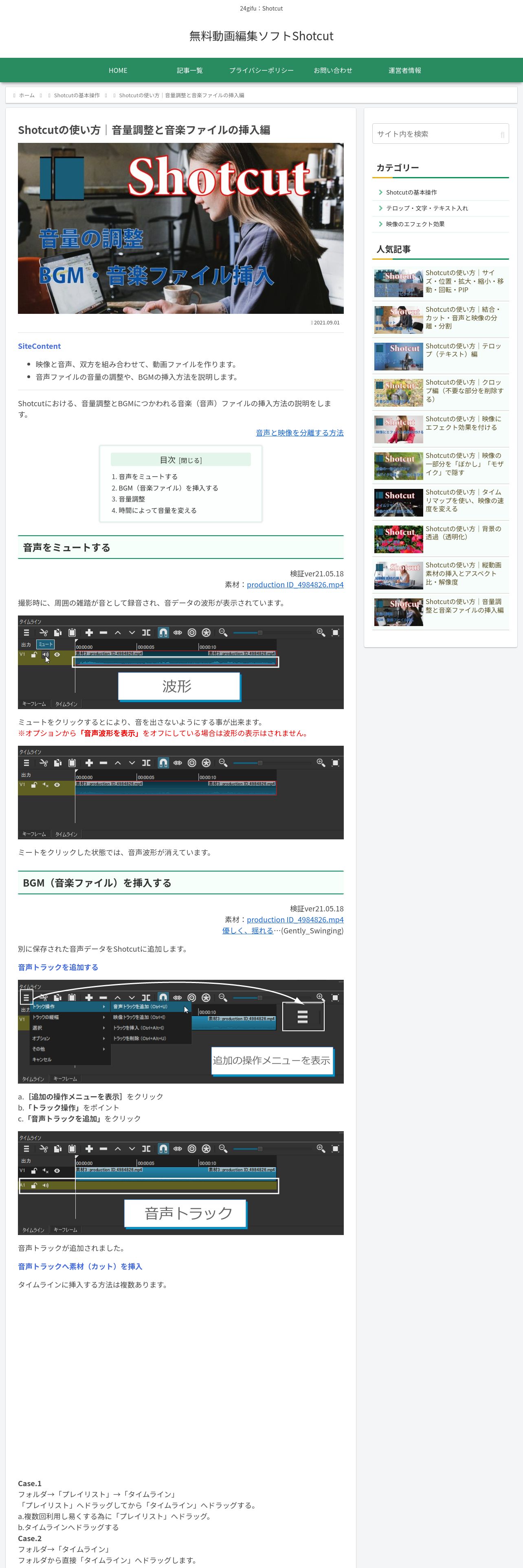Click split icon in 音声トラック timeline screenshot
Viewport: 523px width, 1568px height.
tap(146, 1149)
